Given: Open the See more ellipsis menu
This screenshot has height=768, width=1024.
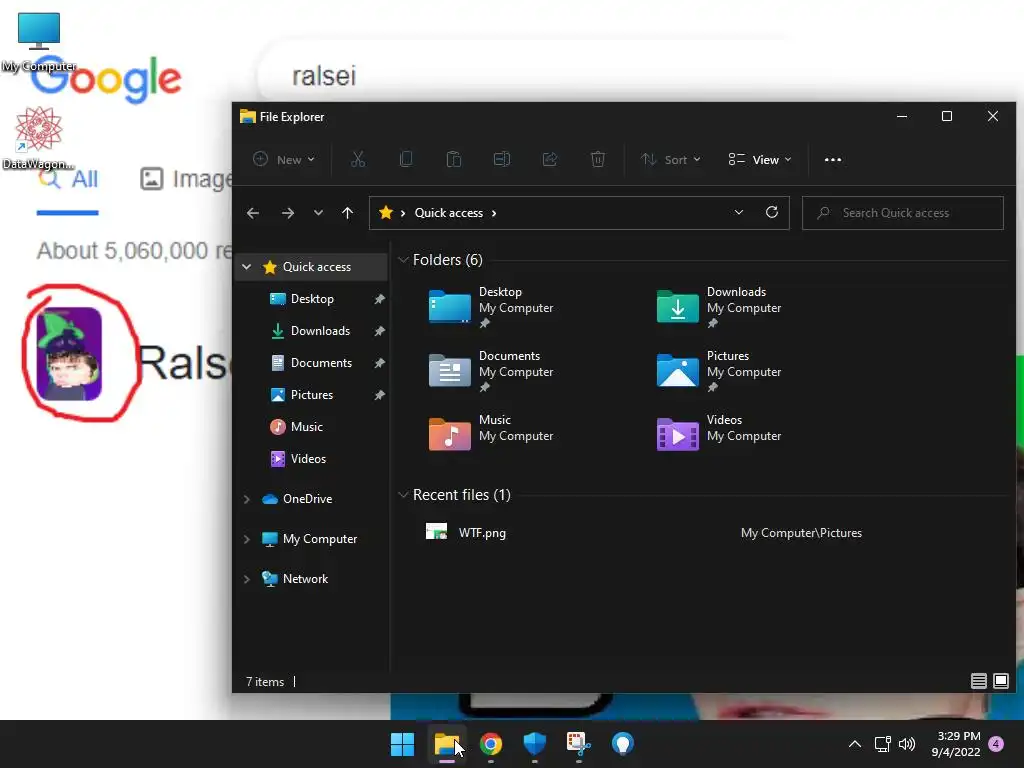Looking at the screenshot, I should coord(833,159).
